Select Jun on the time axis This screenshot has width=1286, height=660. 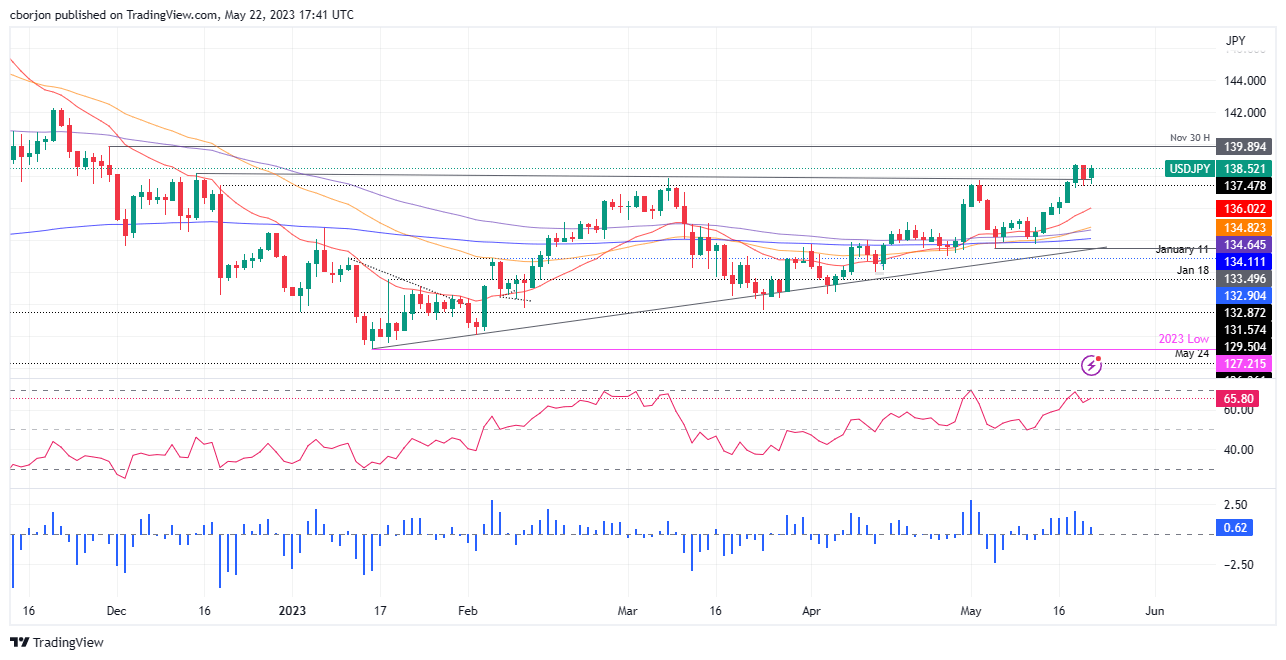click(x=1154, y=610)
